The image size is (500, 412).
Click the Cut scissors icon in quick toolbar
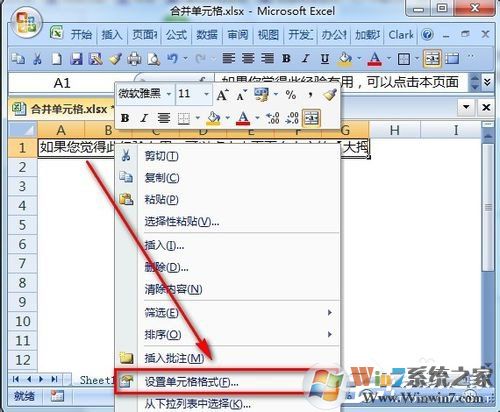coord(37,59)
